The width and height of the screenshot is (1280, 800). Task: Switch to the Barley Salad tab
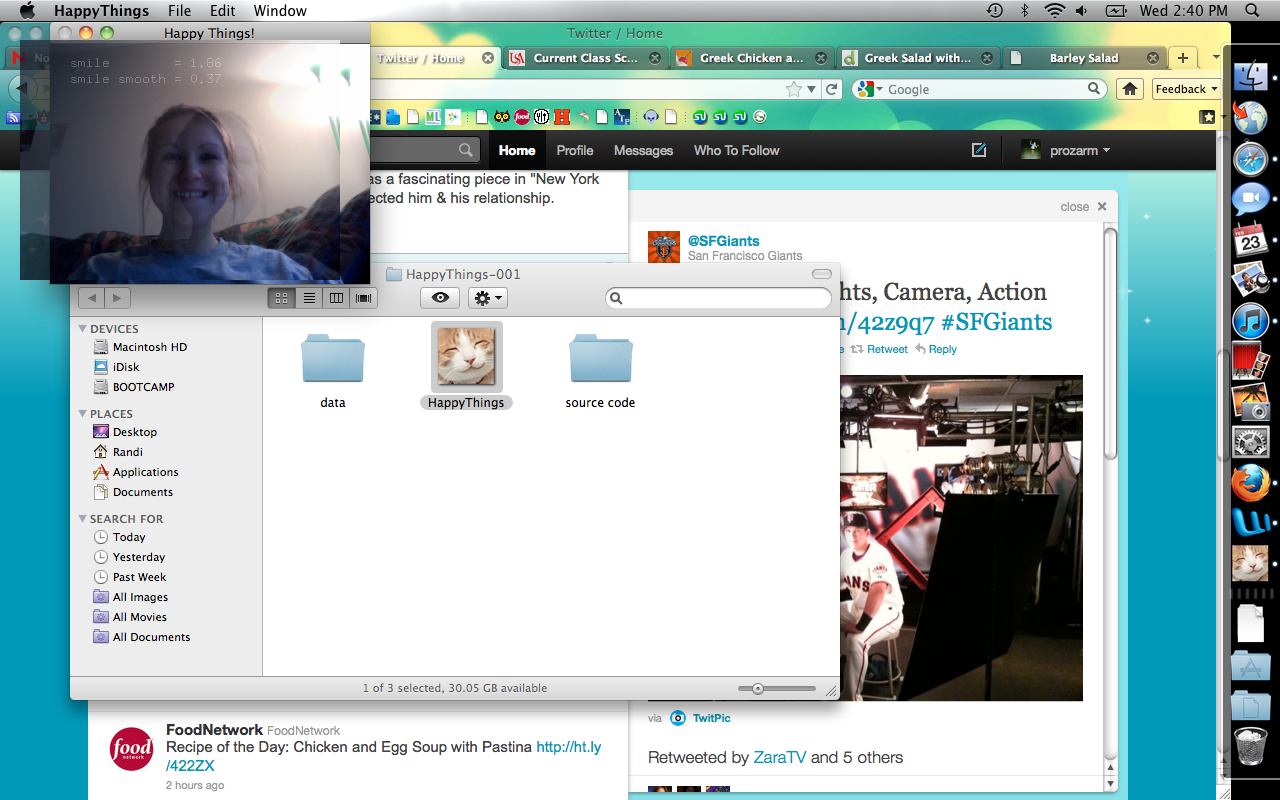[1083, 58]
